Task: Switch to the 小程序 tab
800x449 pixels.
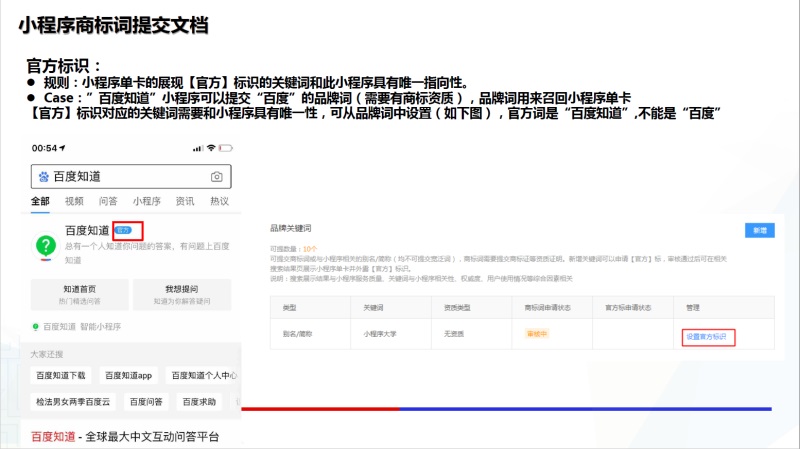Action: [146, 201]
